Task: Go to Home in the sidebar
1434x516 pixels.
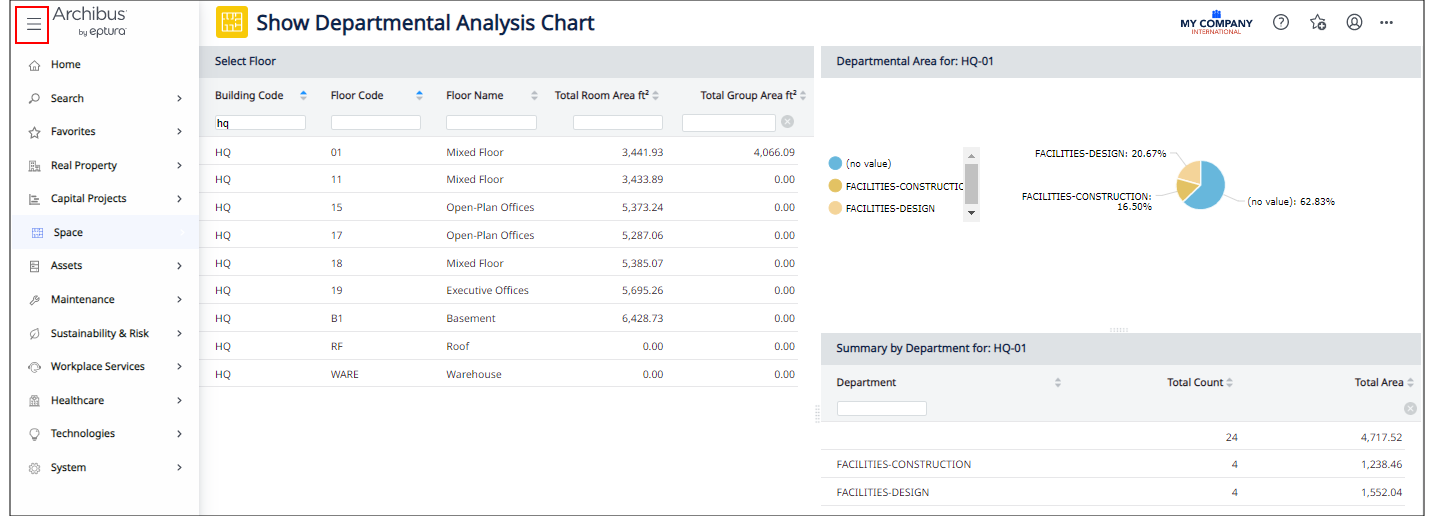Action: [x=66, y=65]
